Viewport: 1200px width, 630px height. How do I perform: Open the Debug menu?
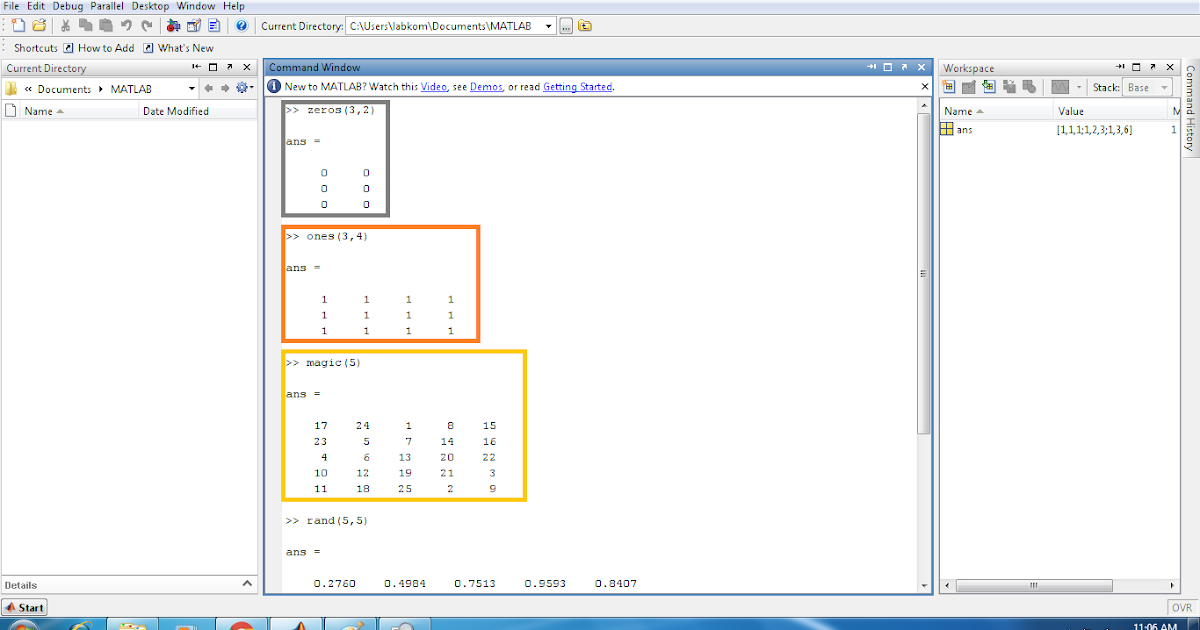click(x=67, y=6)
